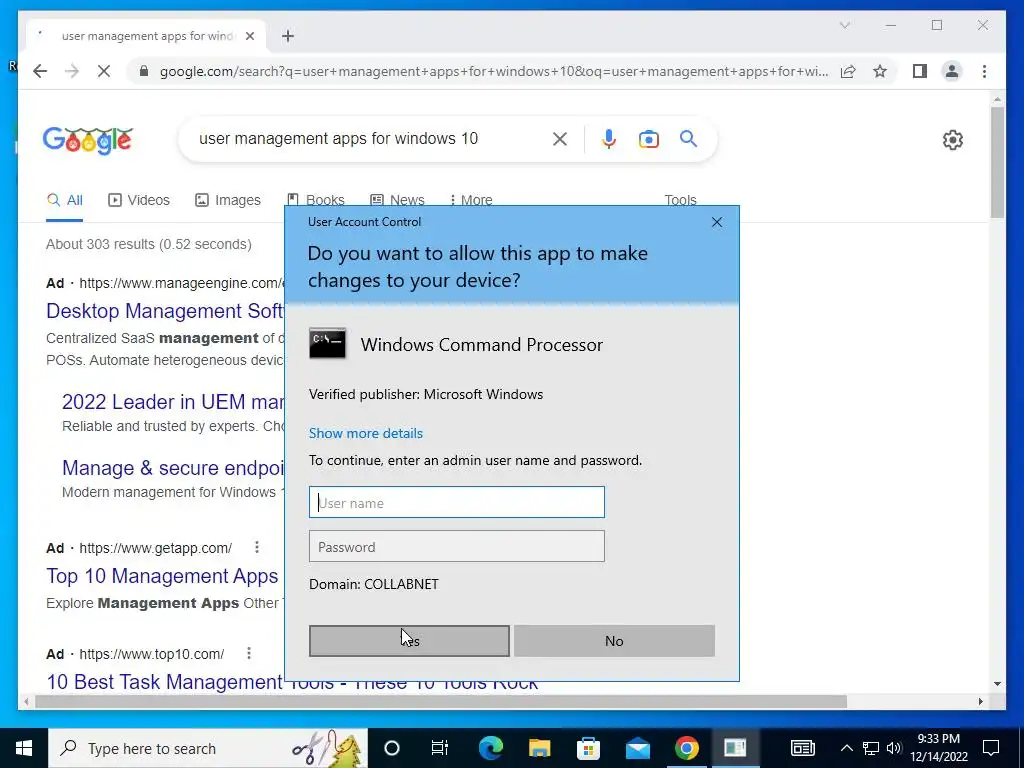This screenshot has width=1024, height=768.
Task: Open Microsoft Store from taskbar
Action: pyautogui.click(x=588, y=748)
